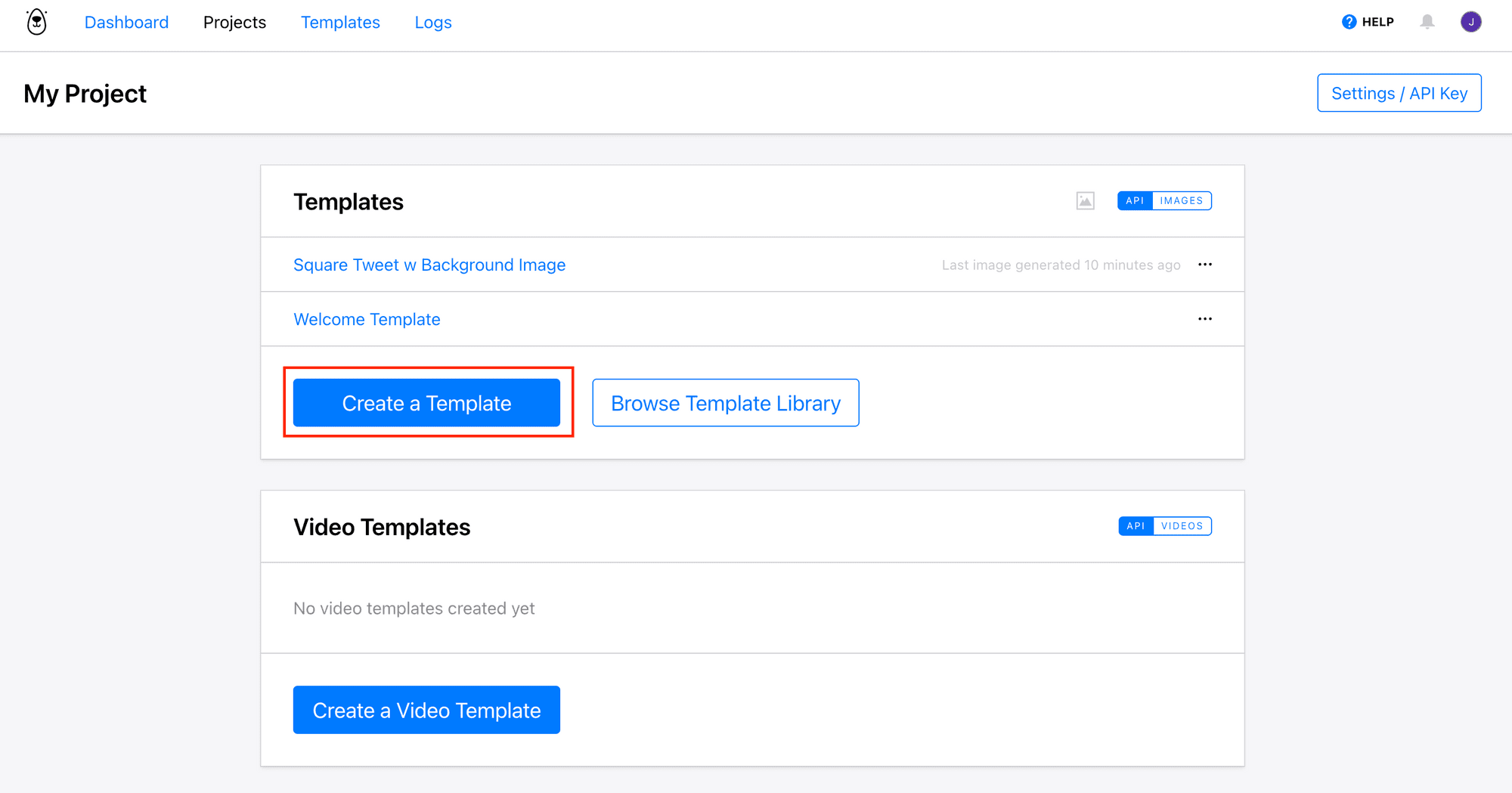This screenshot has height=793, width=1512.
Task: Select API in the Templates badge
Action: pos(1135,201)
